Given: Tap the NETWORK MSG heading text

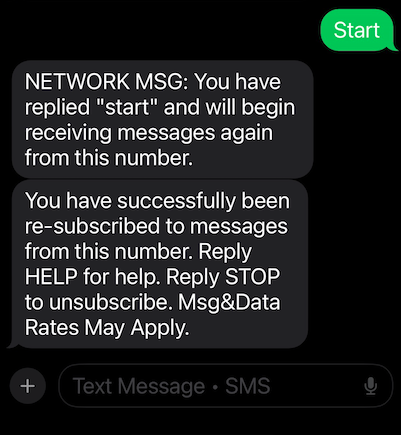Looking at the screenshot, I should tap(104, 82).
